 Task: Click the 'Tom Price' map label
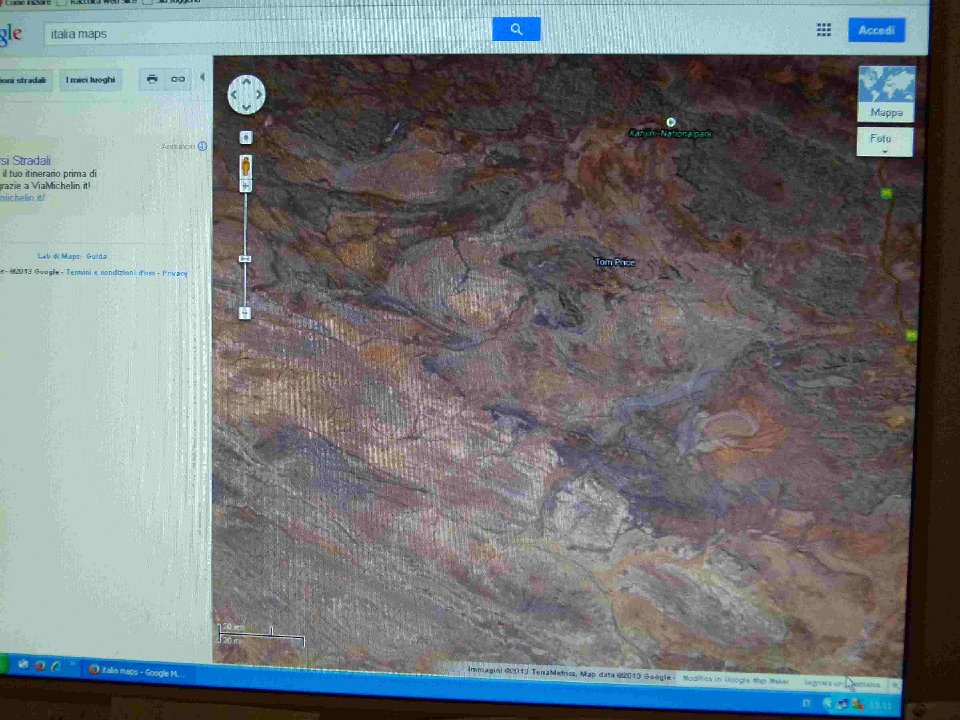pos(615,262)
